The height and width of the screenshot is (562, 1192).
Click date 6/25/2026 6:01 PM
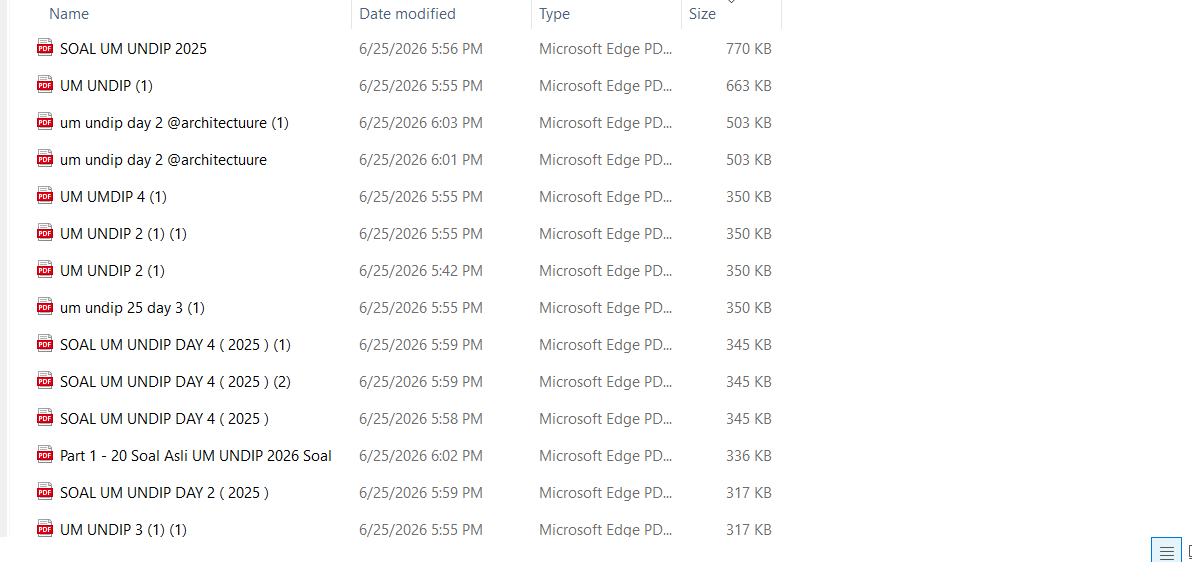coord(421,160)
